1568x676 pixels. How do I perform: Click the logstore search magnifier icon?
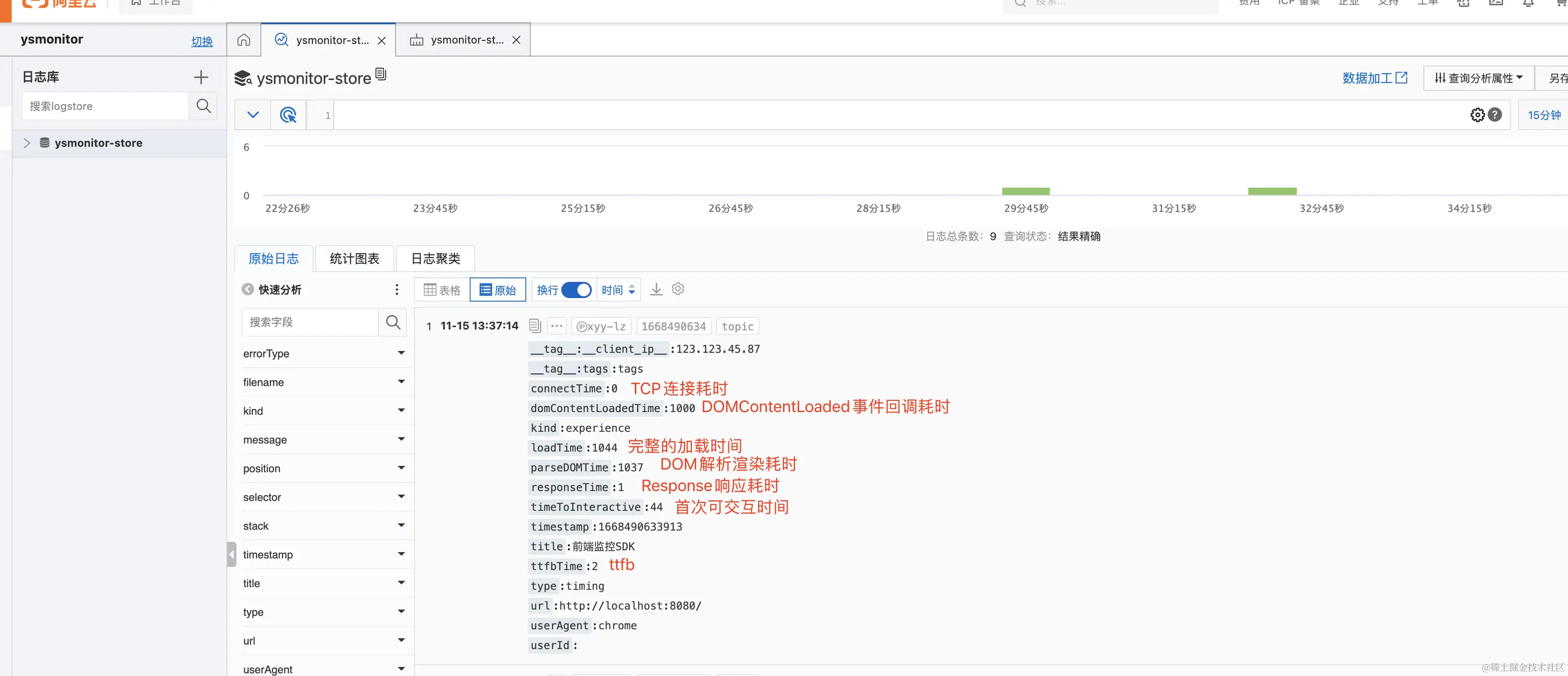pyautogui.click(x=203, y=106)
